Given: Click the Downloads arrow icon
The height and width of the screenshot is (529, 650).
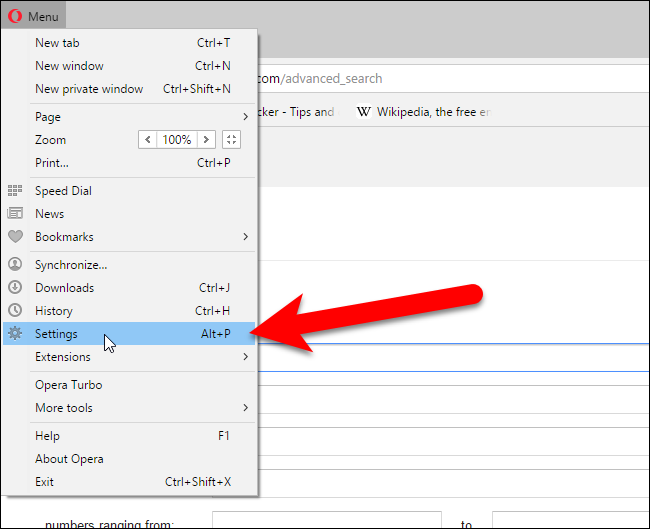Looking at the screenshot, I should click(x=15, y=287).
